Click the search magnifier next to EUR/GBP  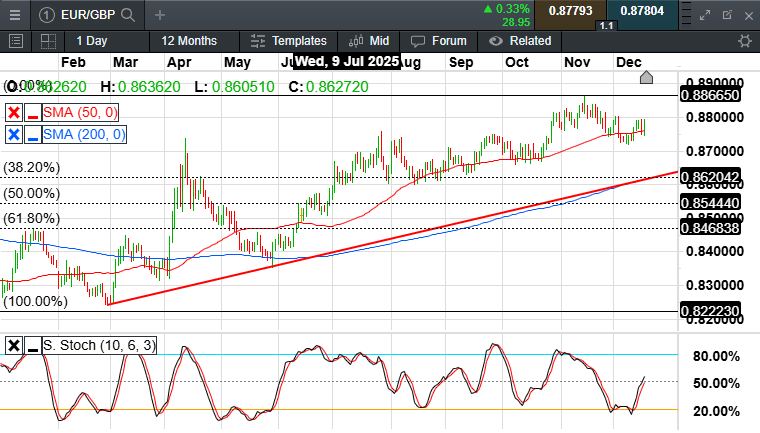(x=127, y=14)
